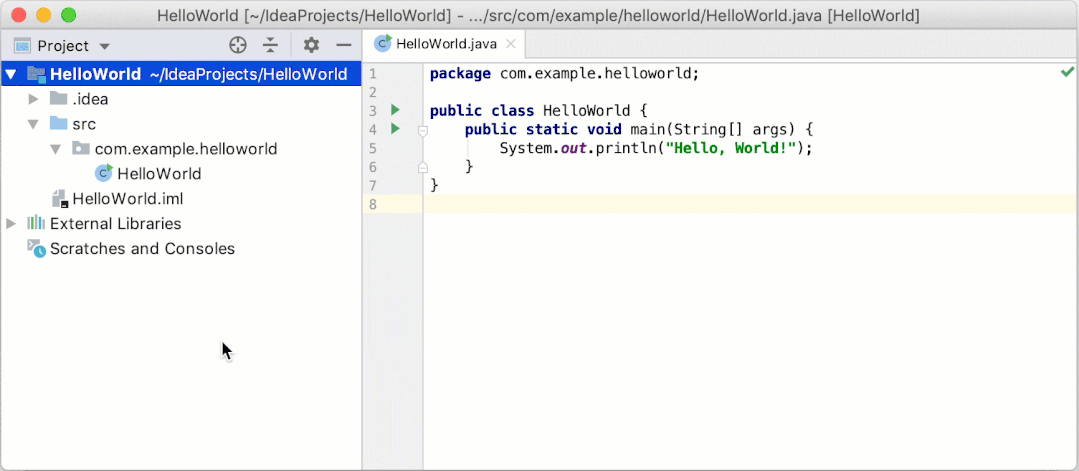Switch to the HelloWorld.java editor tab
The image size is (1079, 471).
point(444,44)
